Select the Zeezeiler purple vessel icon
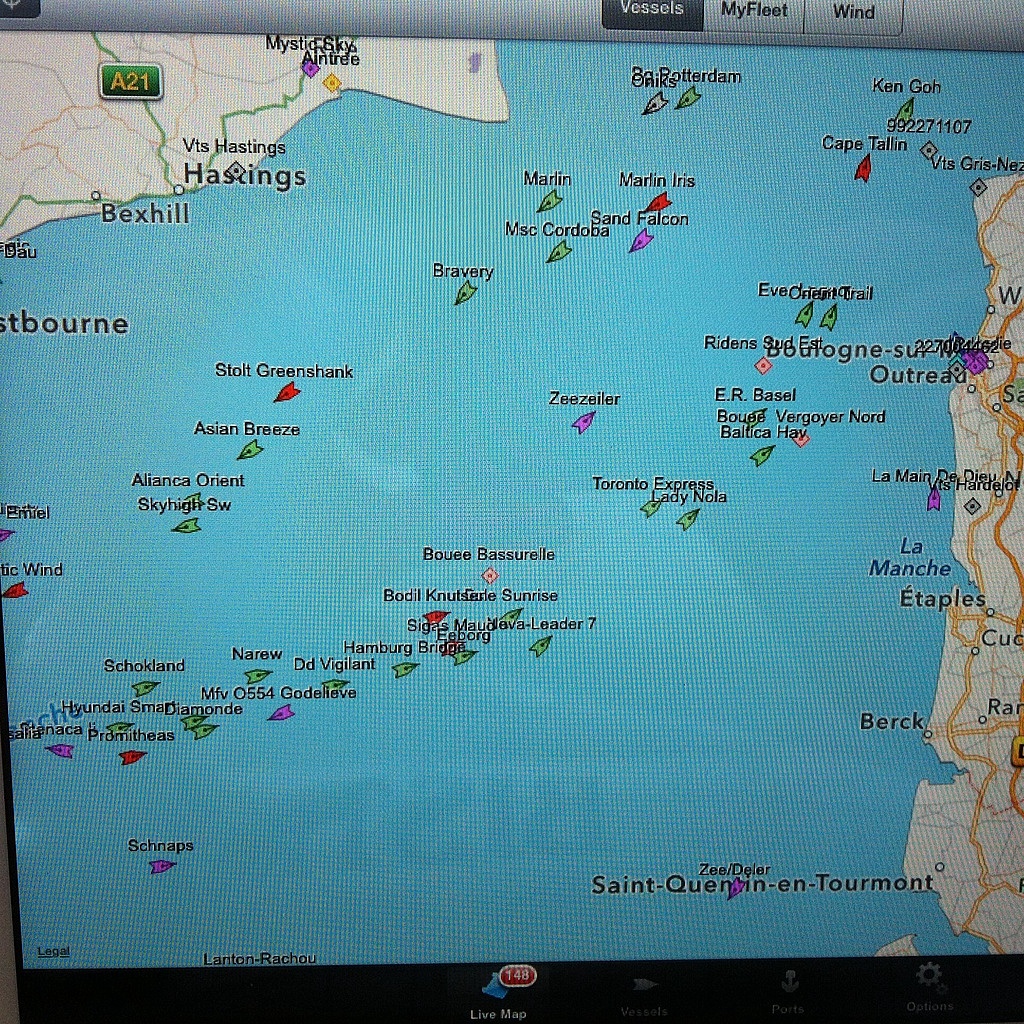Image resolution: width=1024 pixels, height=1024 pixels. (584, 422)
